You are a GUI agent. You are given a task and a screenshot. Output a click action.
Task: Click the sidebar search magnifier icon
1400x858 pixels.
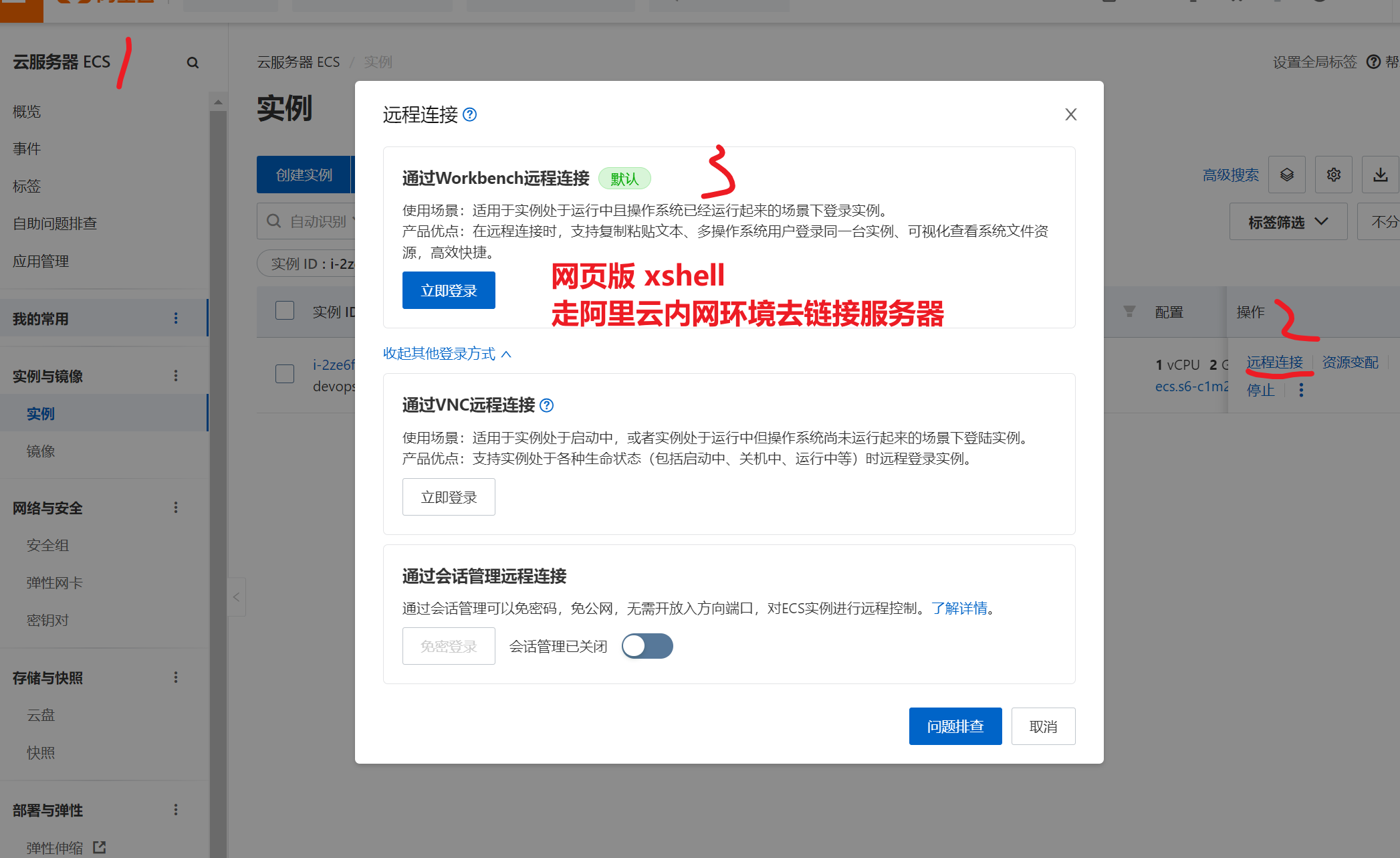pos(193,63)
